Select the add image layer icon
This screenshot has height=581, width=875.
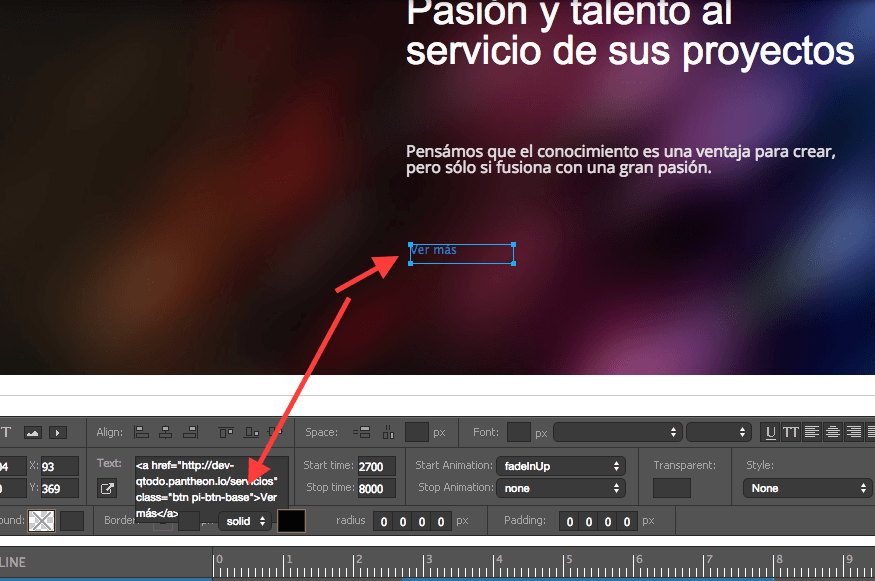point(33,433)
